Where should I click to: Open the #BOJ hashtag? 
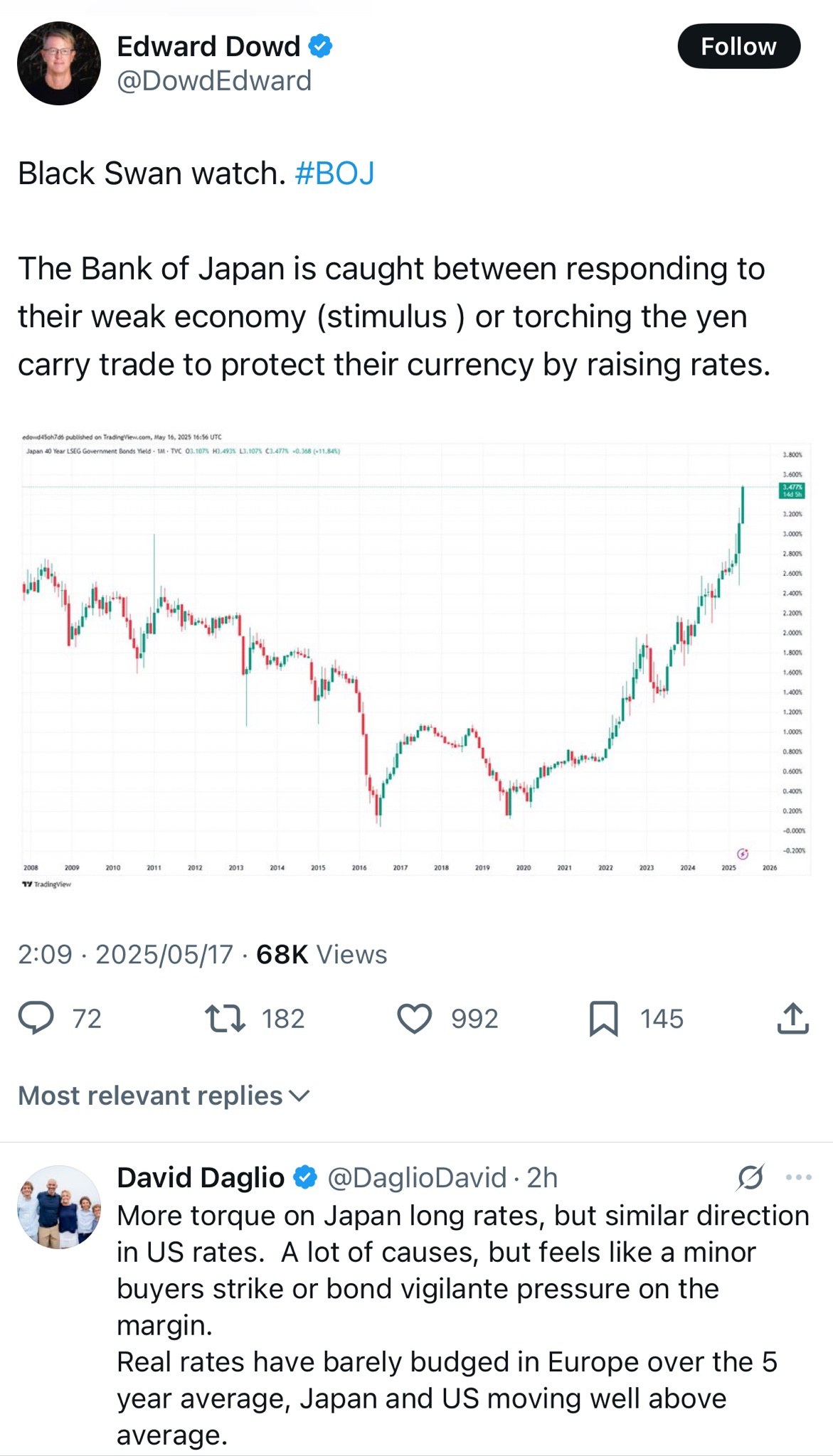[334, 173]
